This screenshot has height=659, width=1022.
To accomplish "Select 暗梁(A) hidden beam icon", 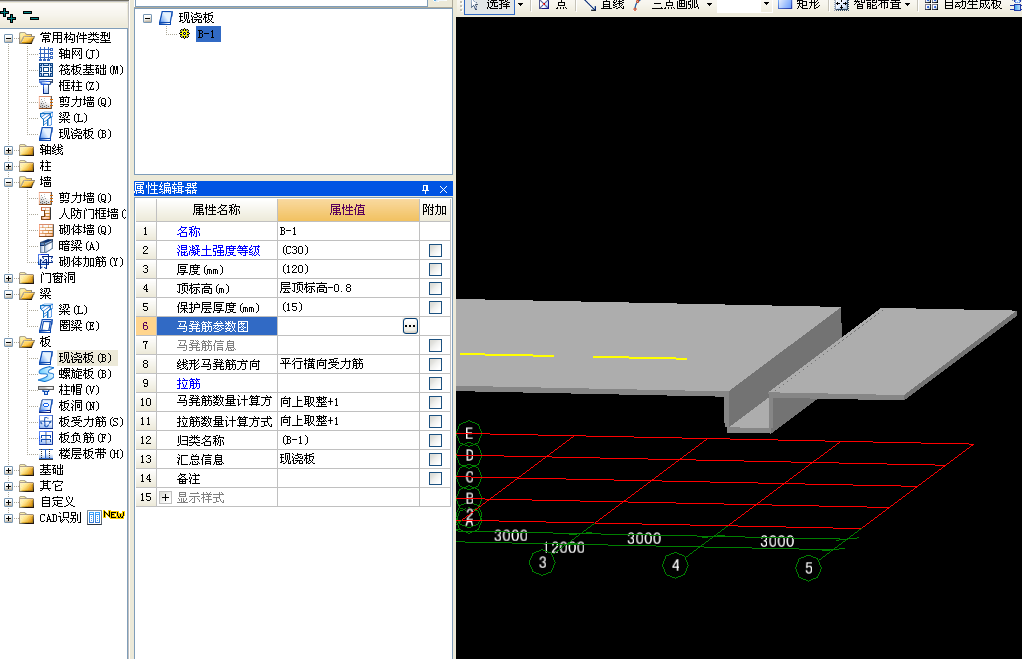I will pyautogui.click(x=46, y=246).
